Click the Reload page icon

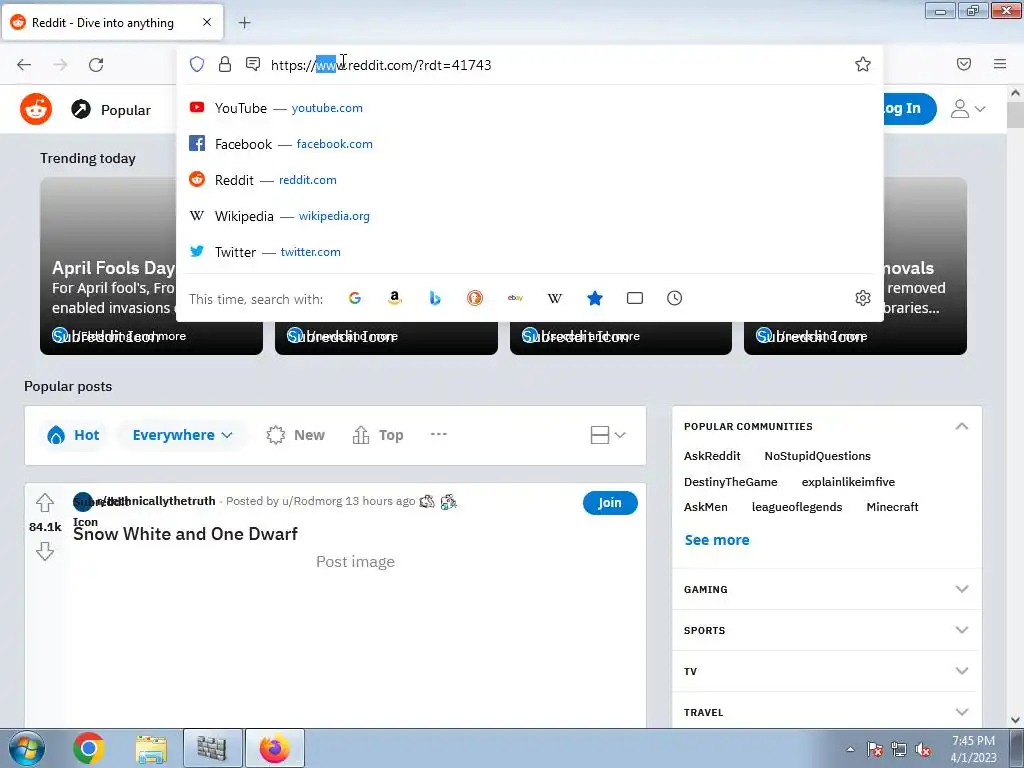pyautogui.click(x=96, y=65)
